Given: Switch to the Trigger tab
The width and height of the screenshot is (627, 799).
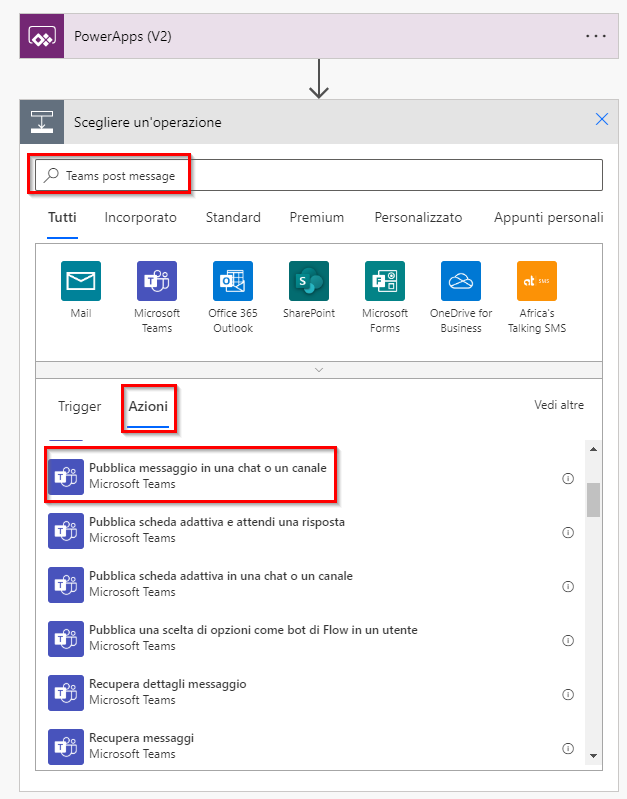Looking at the screenshot, I should point(80,406).
